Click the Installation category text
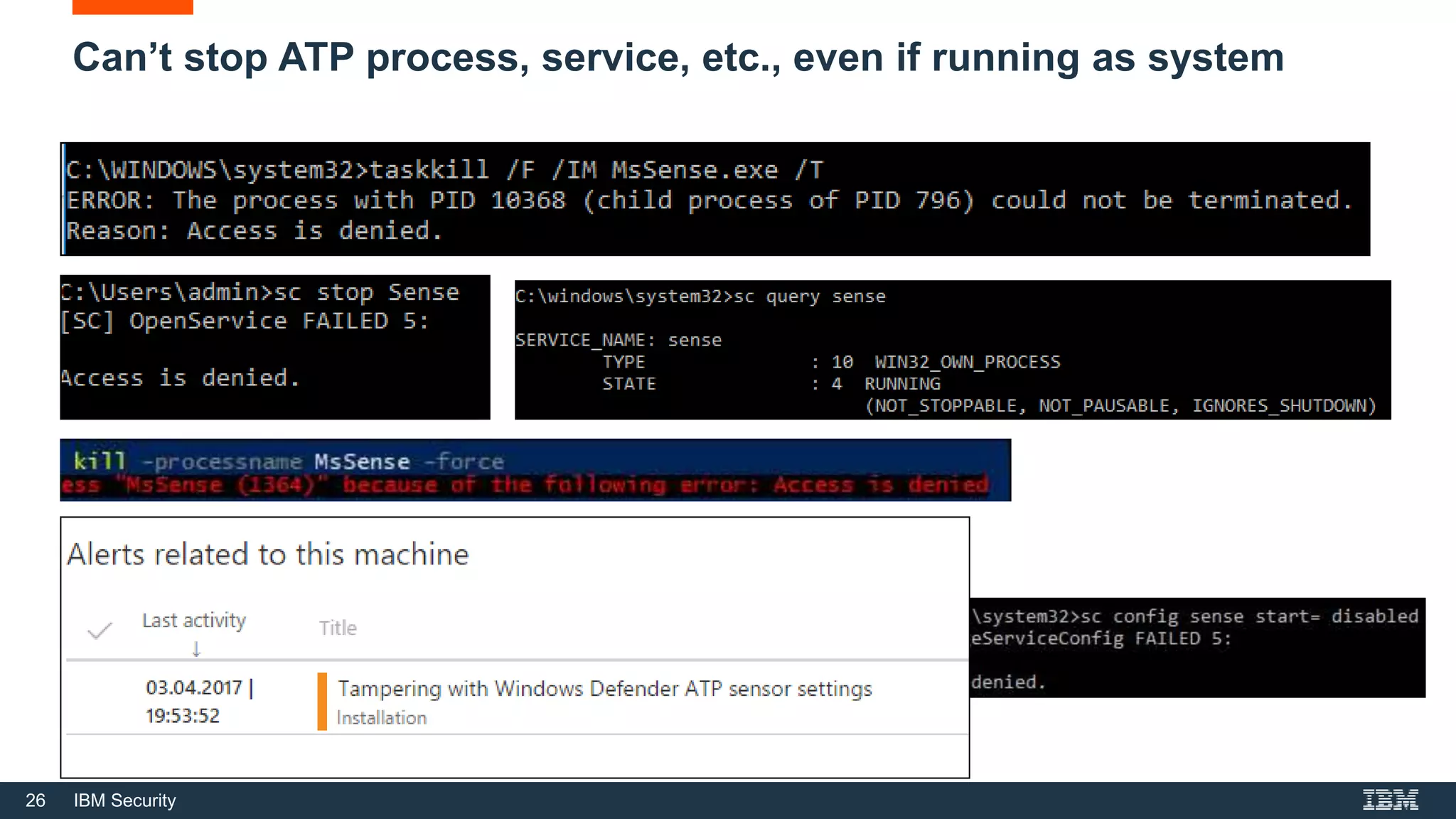The width and height of the screenshot is (1456, 819). click(x=382, y=718)
